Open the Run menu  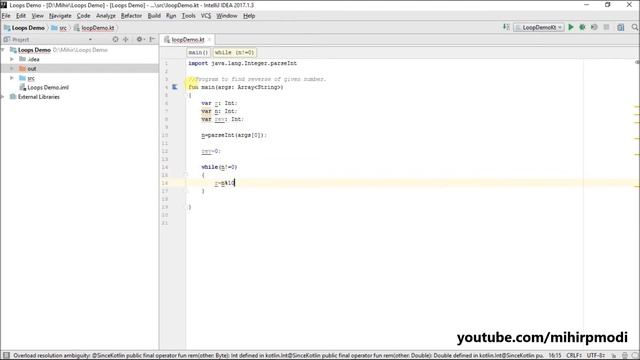(x=171, y=16)
